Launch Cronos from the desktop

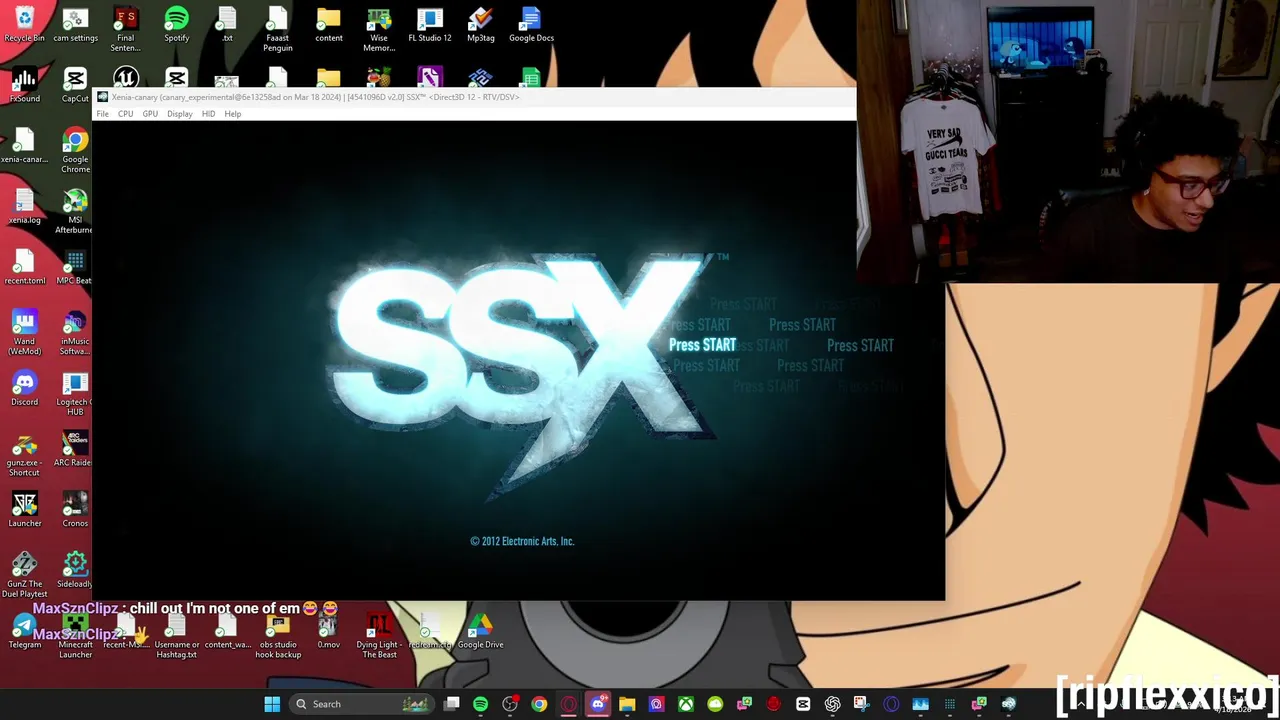pyautogui.click(x=75, y=509)
